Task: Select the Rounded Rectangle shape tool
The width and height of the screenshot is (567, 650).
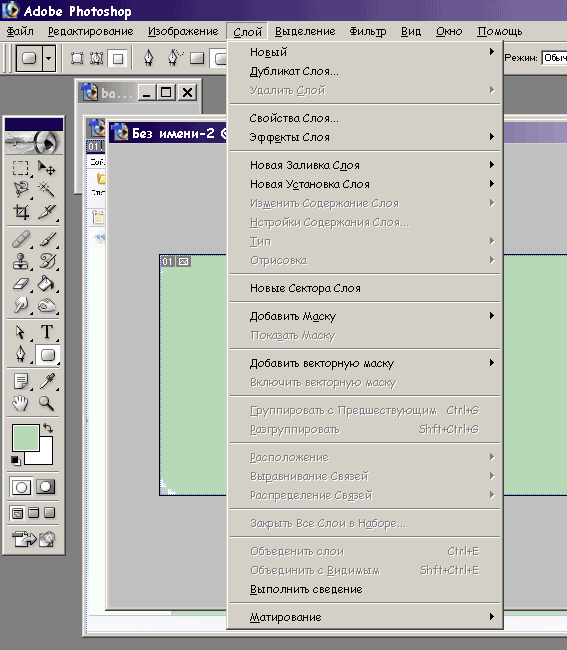Action: (47, 355)
